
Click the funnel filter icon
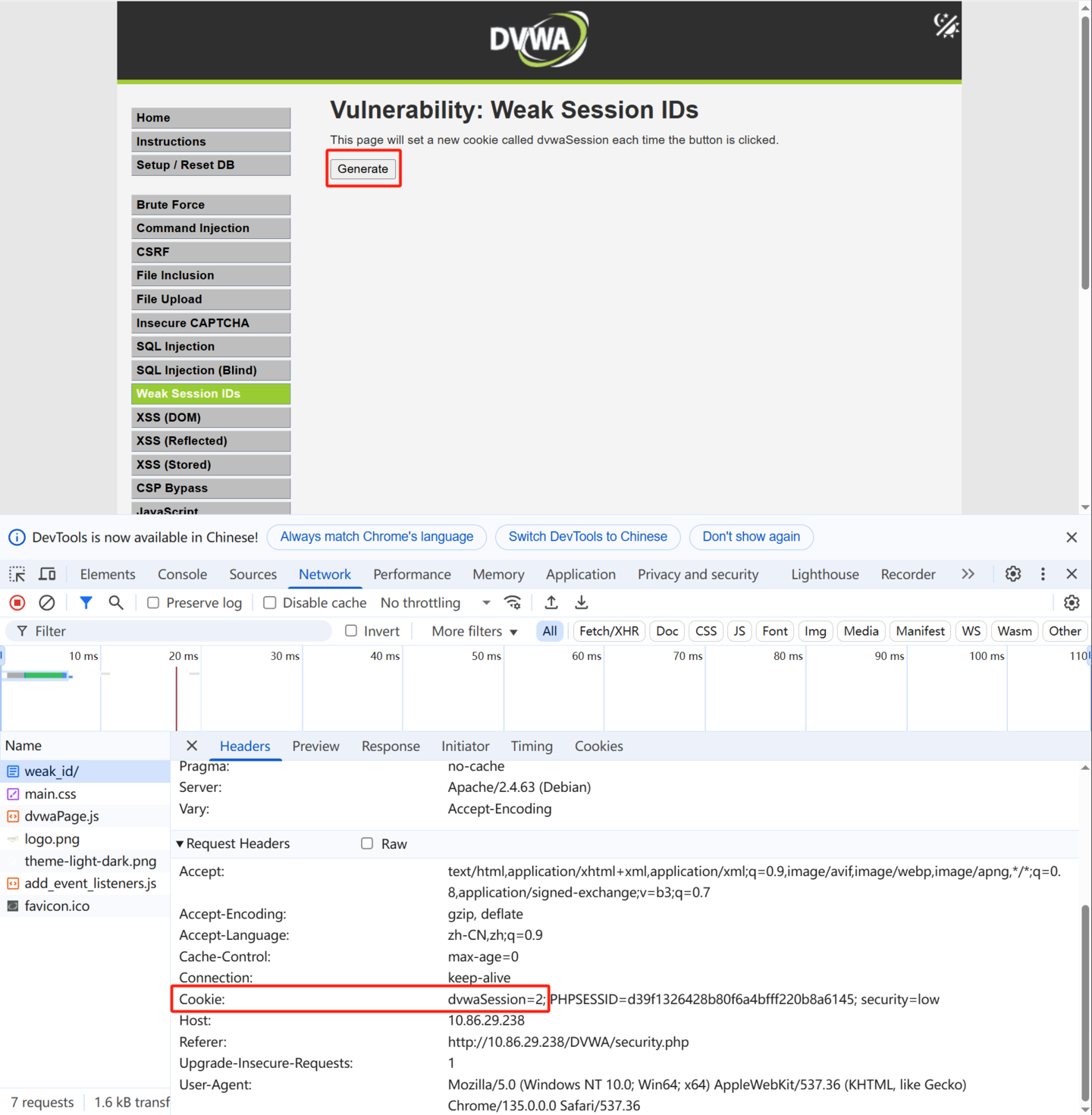86,603
